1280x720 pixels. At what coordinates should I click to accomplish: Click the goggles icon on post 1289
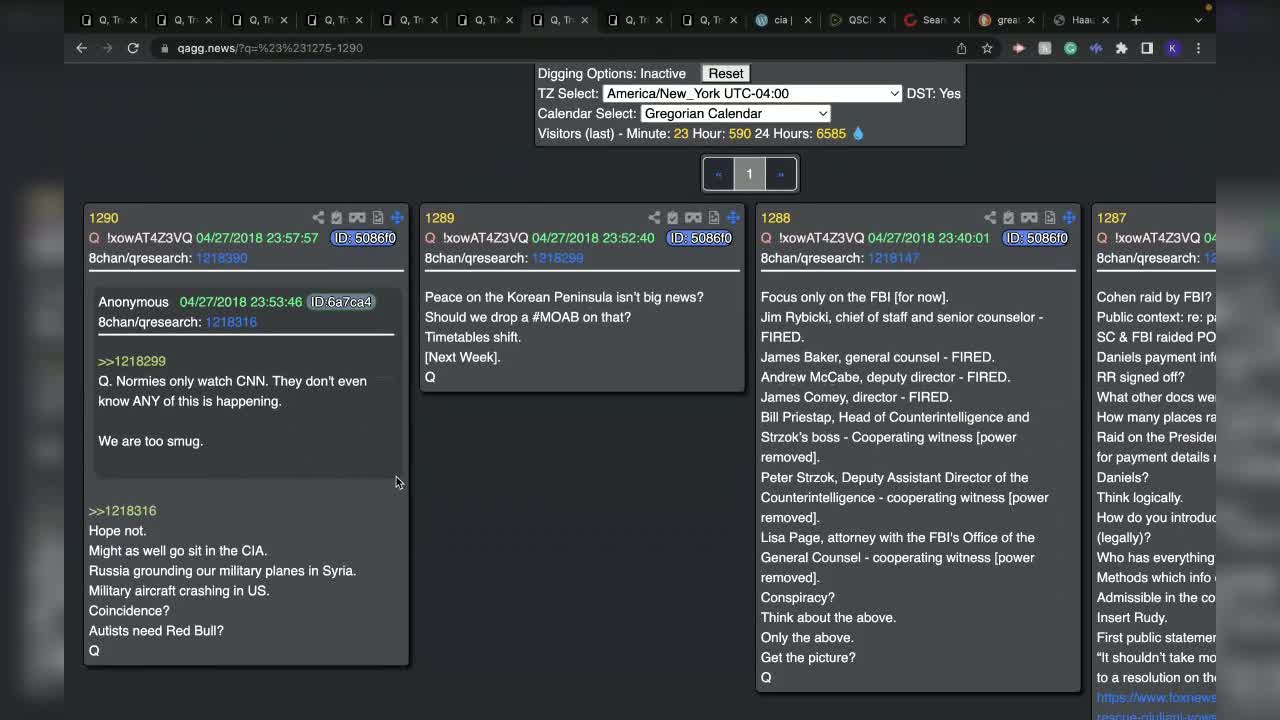[693, 217]
